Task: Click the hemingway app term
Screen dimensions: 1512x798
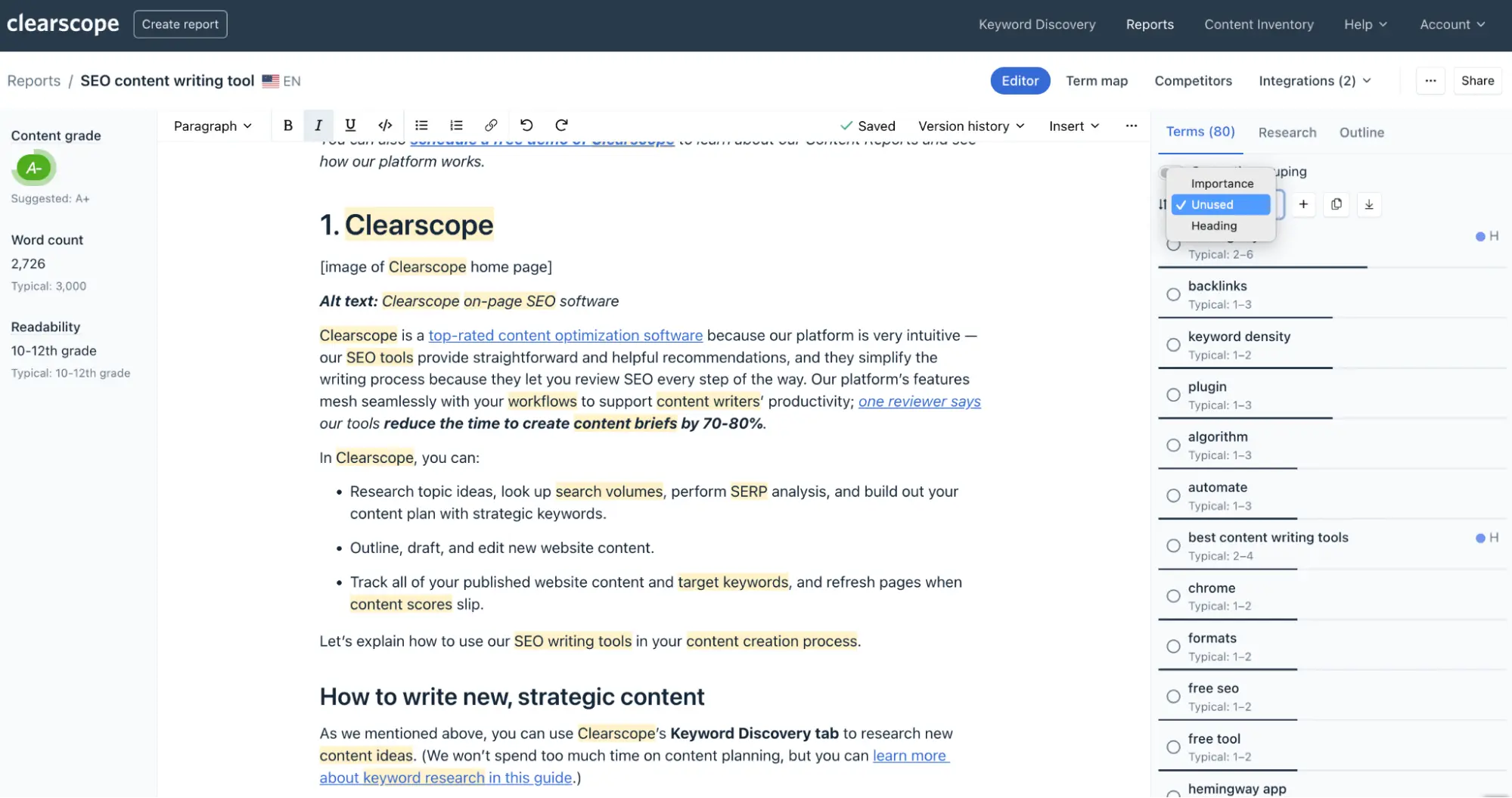Action: [x=1237, y=788]
